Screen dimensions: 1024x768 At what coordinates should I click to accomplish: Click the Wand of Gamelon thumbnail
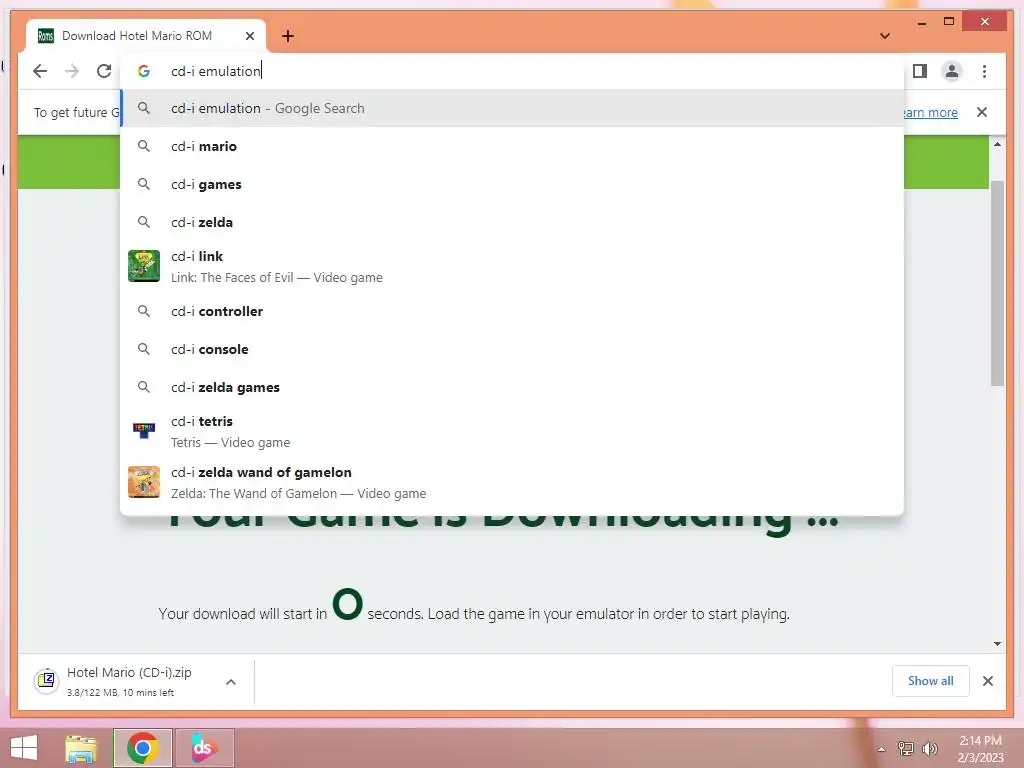coord(144,482)
